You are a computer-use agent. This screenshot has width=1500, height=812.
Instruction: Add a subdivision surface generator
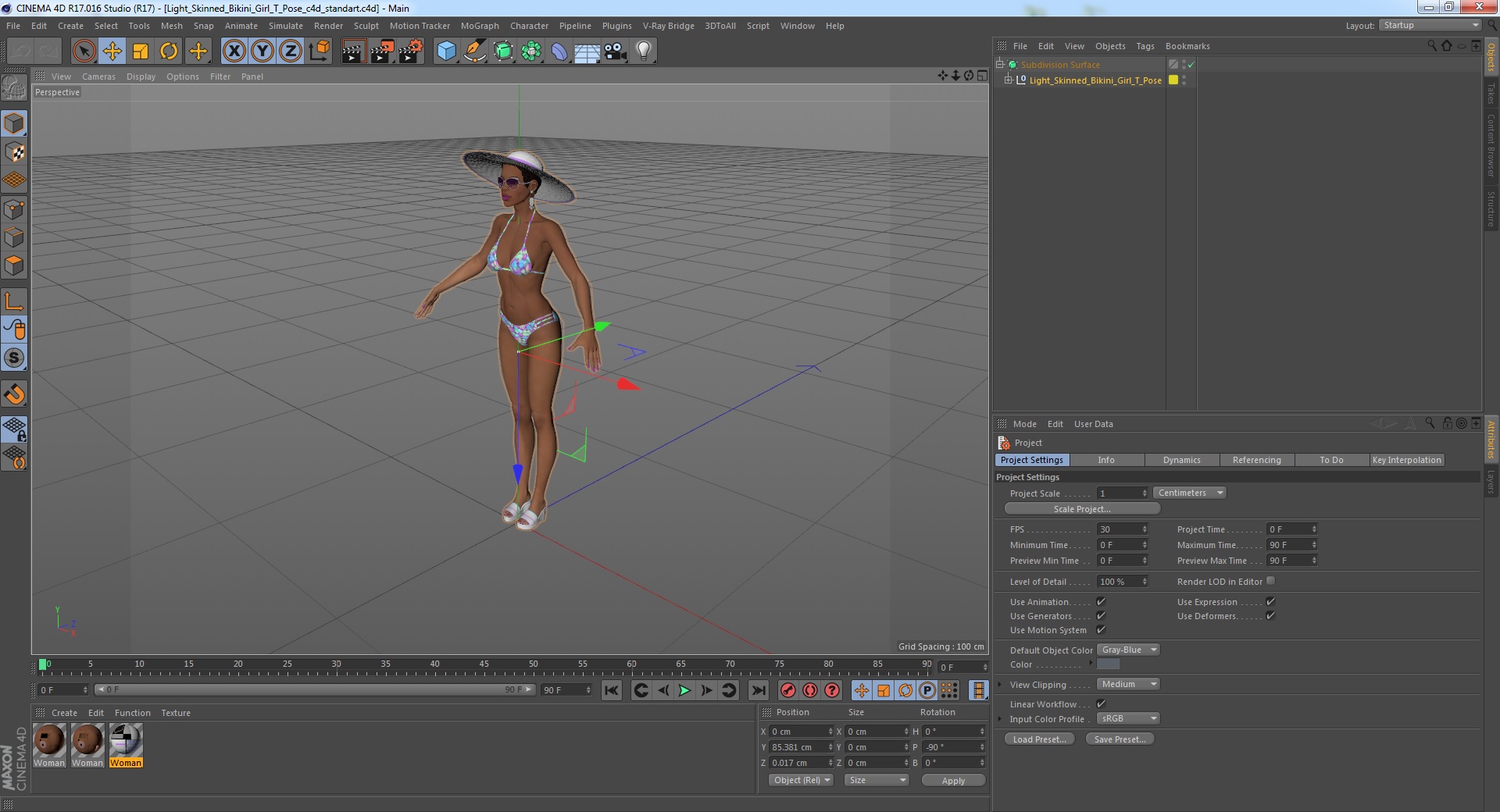503,52
